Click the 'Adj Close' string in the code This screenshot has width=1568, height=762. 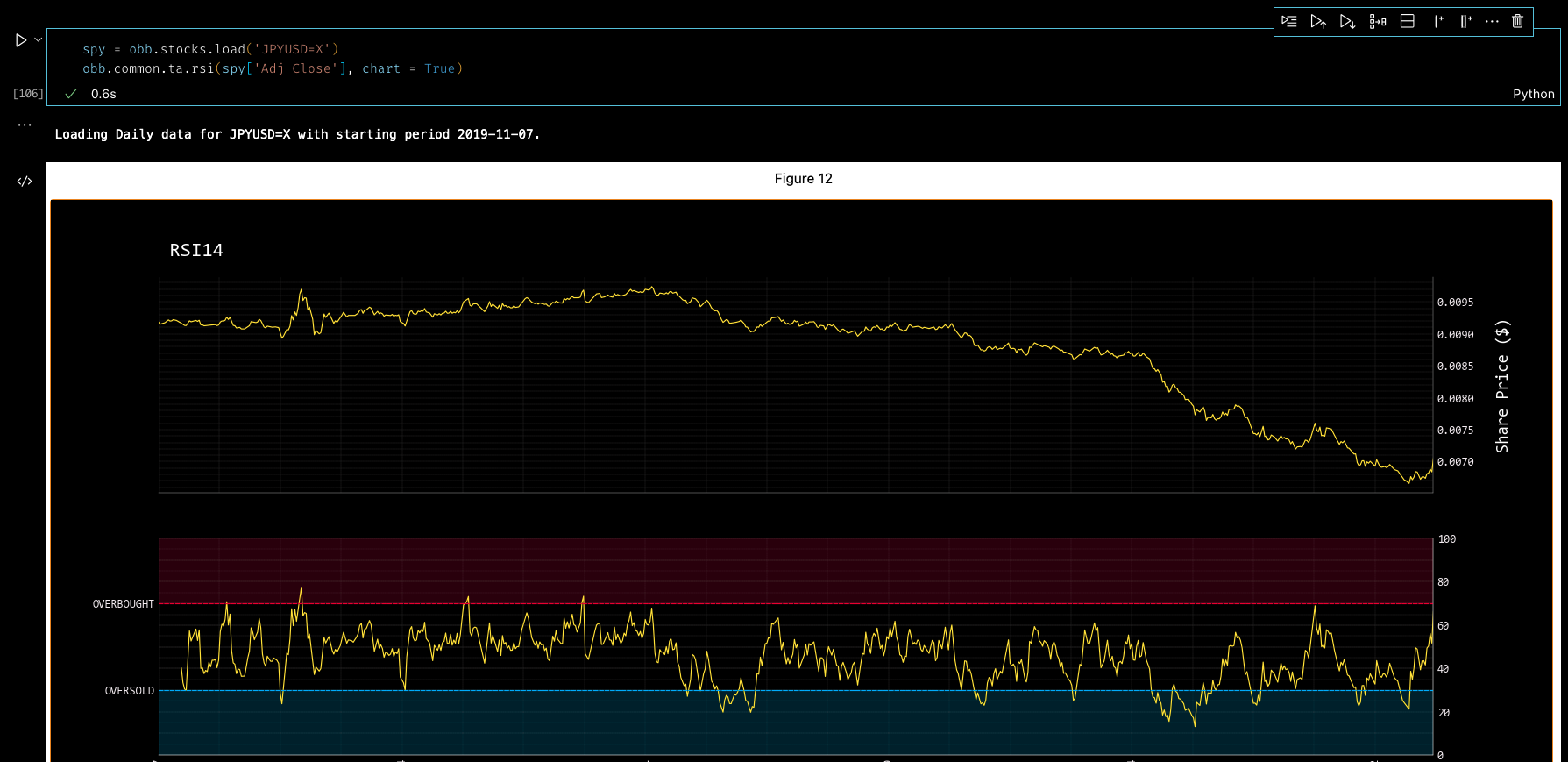coord(300,68)
